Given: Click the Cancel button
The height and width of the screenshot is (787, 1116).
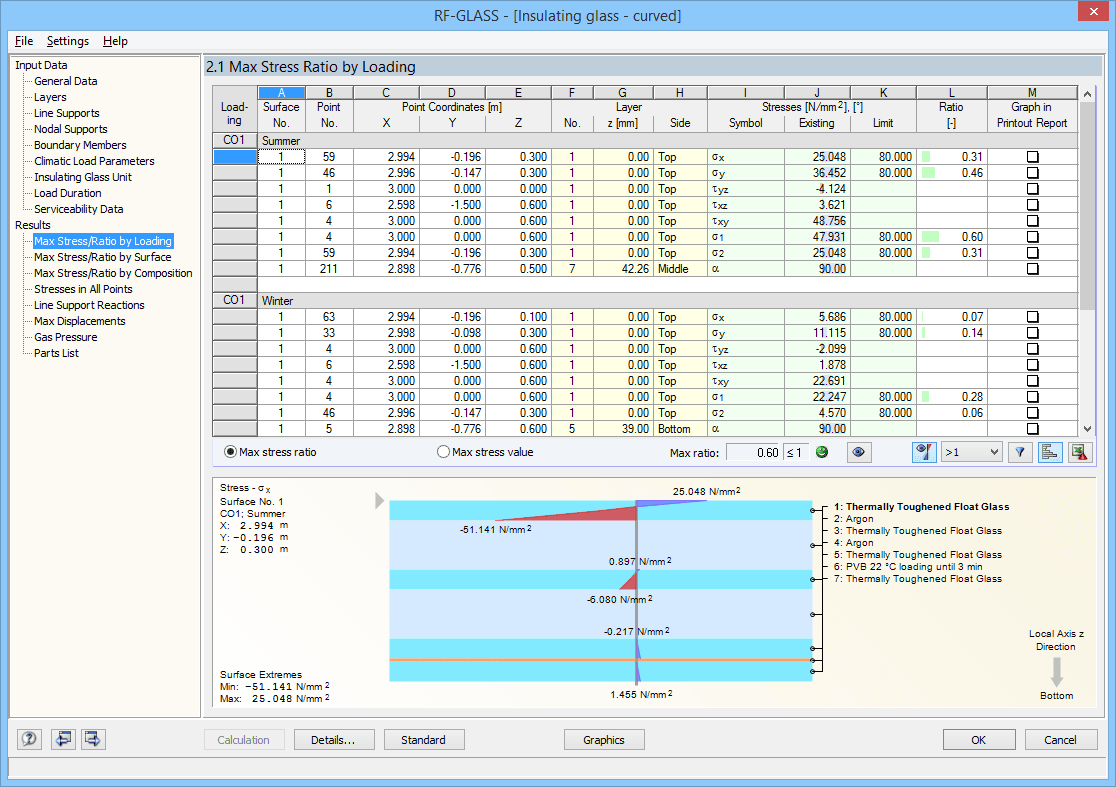Looking at the screenshot, I should (1060, 740).
